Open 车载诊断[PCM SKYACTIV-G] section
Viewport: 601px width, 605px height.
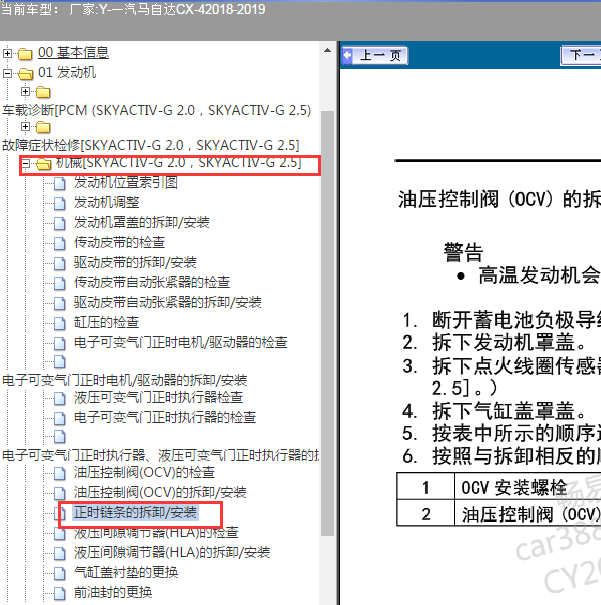(x=157, y=110)
